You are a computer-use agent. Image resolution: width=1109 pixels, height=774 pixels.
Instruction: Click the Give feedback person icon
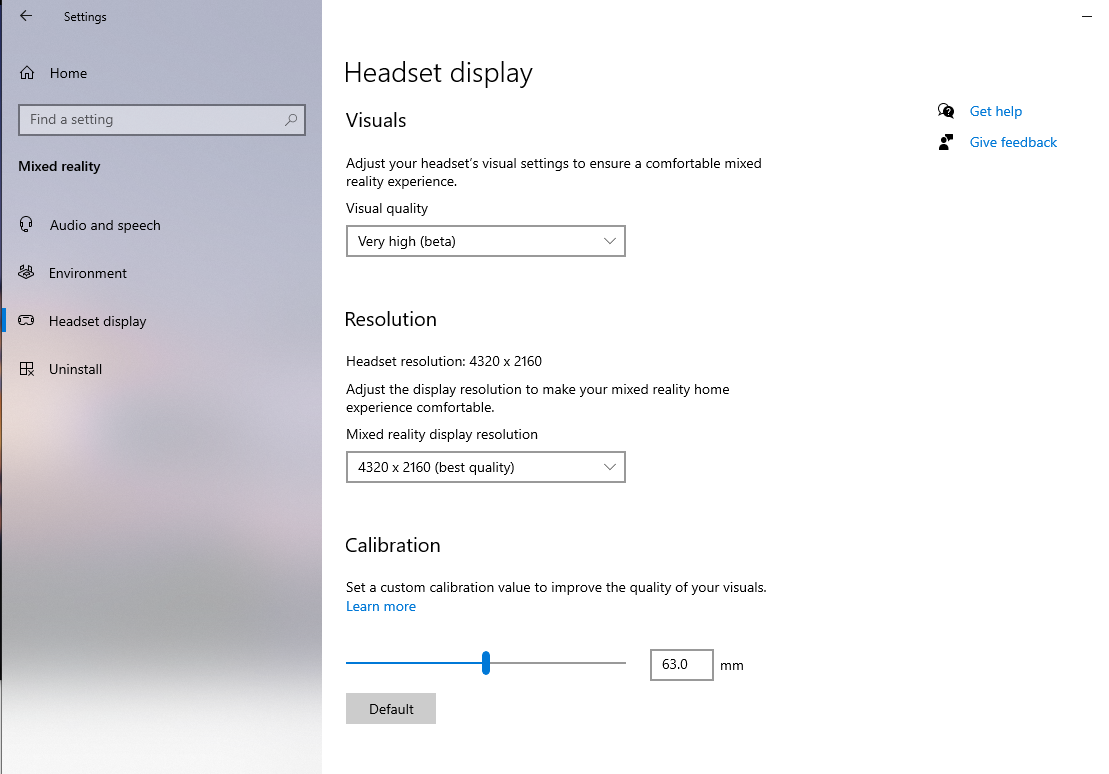[946, 142]
